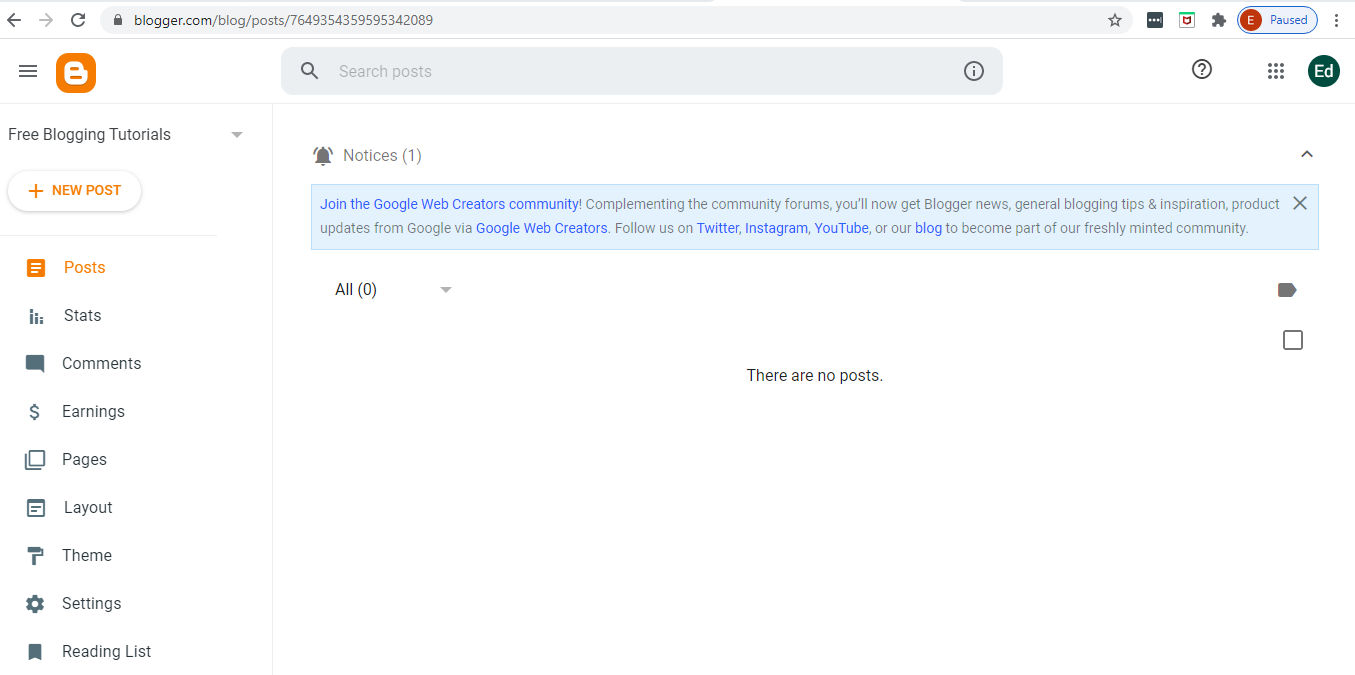Click the dark password manager extension icon

pyautogui.click(x=1155, y=20)
